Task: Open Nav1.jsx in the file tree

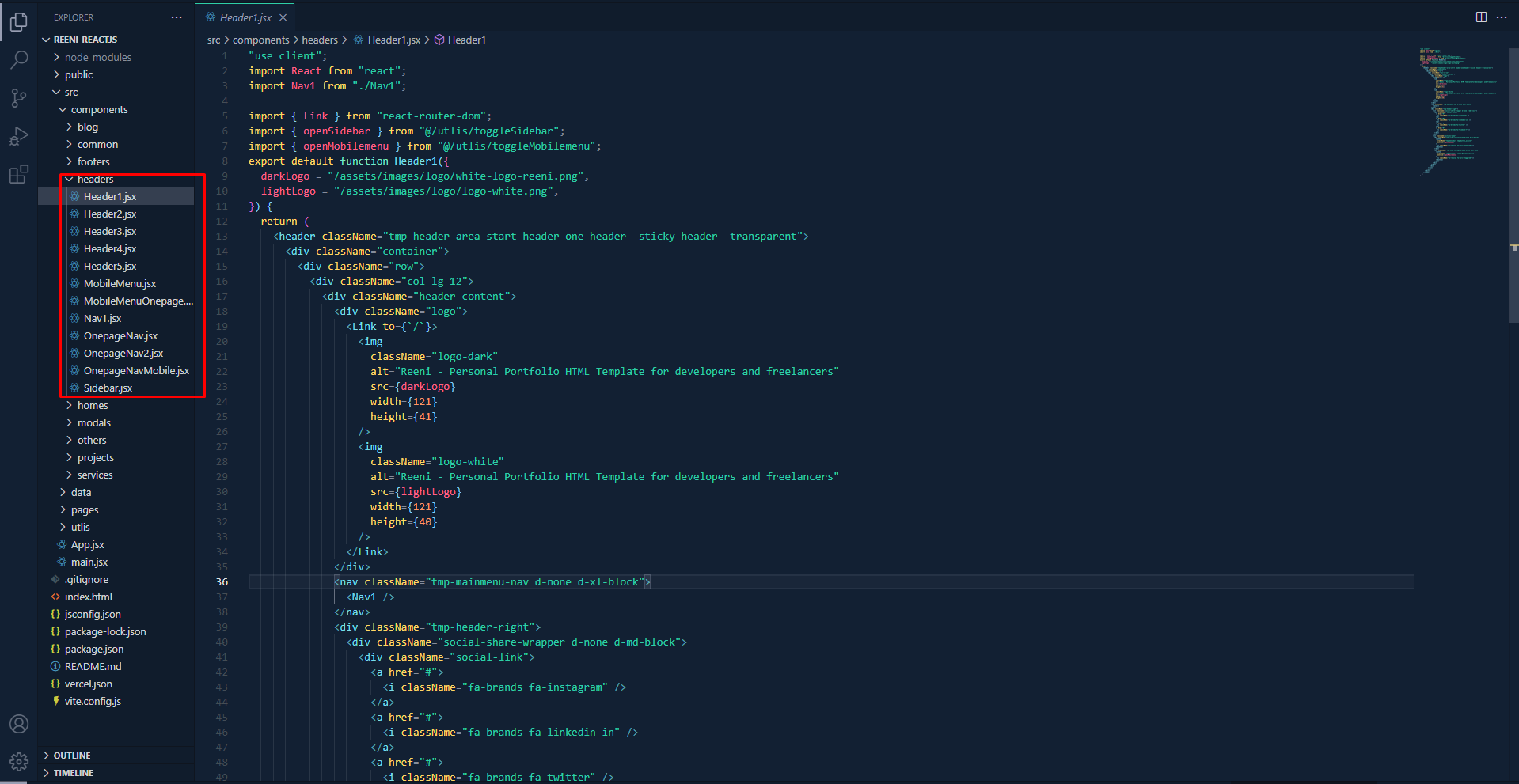Action: coord(102,319)
